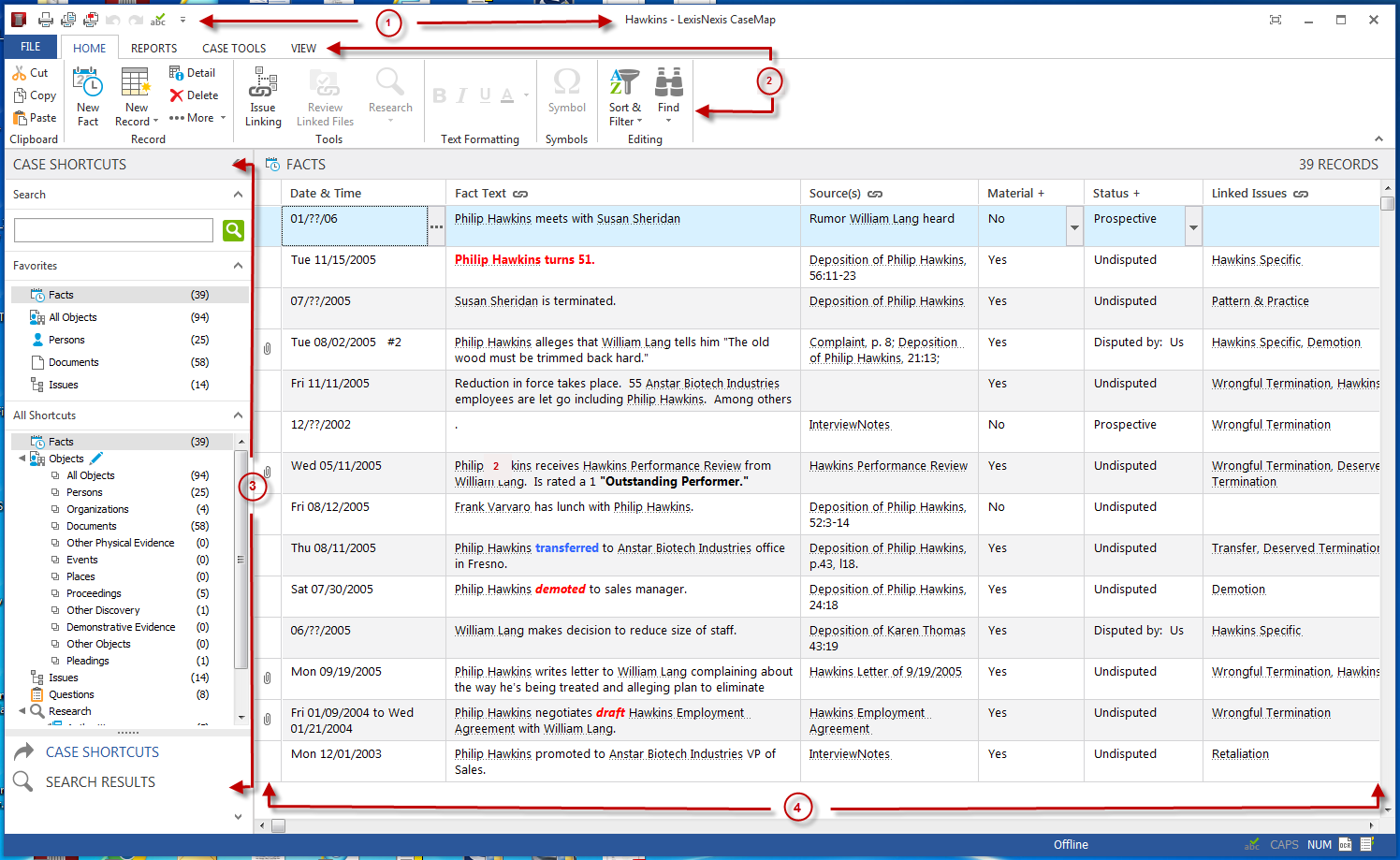Click the New Record table icon

(x=136, y=82)
